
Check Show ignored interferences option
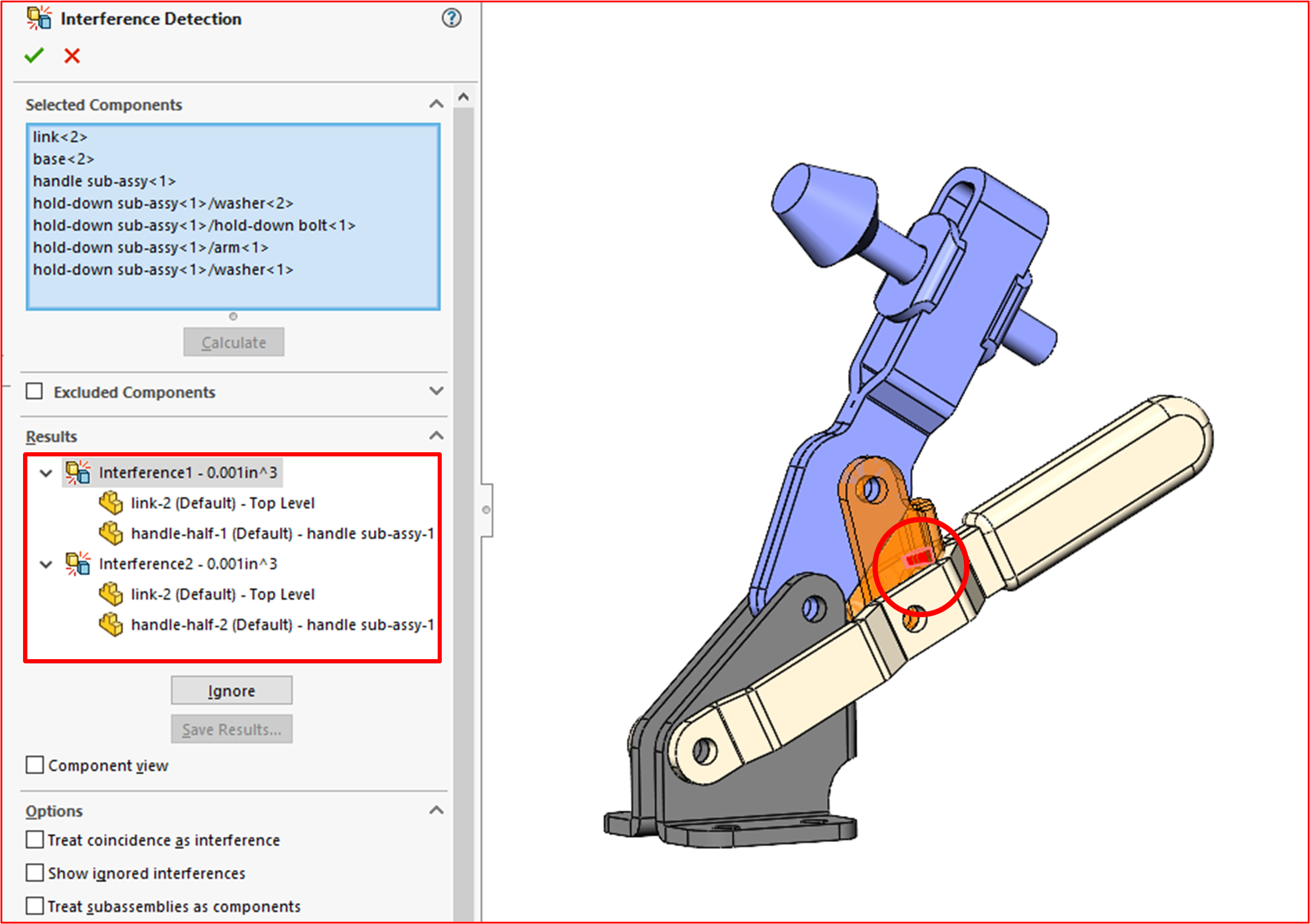[x=35, y=873]
